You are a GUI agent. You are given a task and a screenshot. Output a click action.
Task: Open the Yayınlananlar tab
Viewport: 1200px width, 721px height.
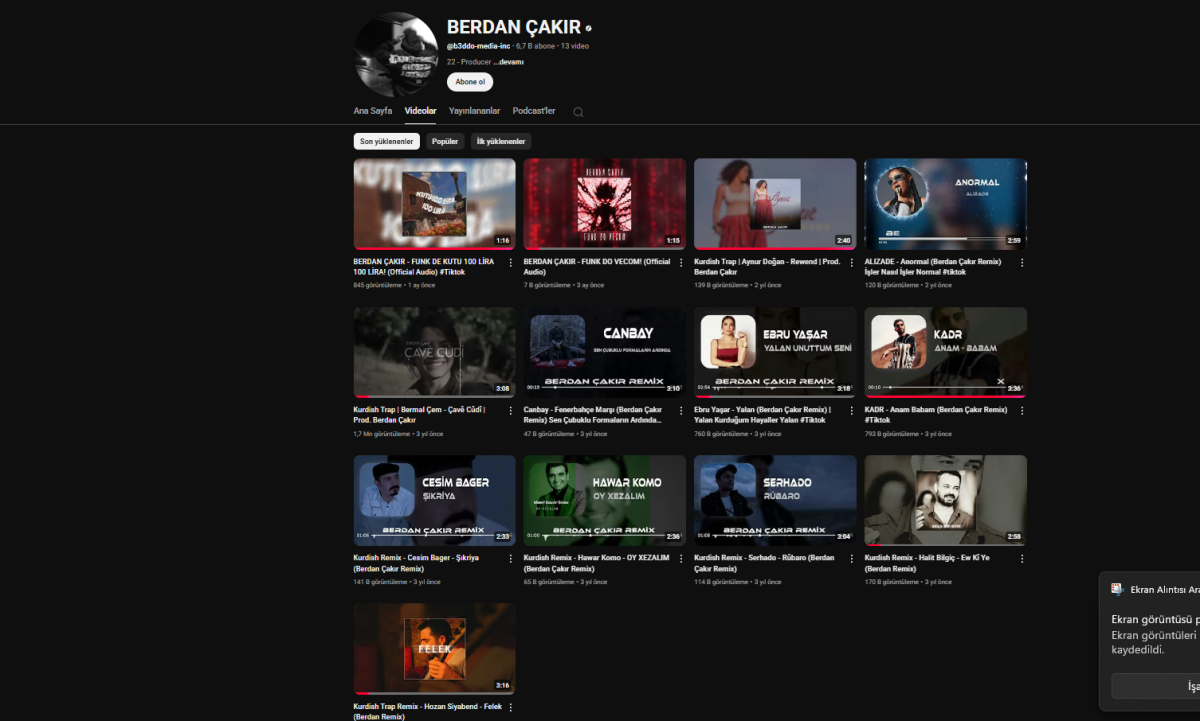tap(474, 111)
